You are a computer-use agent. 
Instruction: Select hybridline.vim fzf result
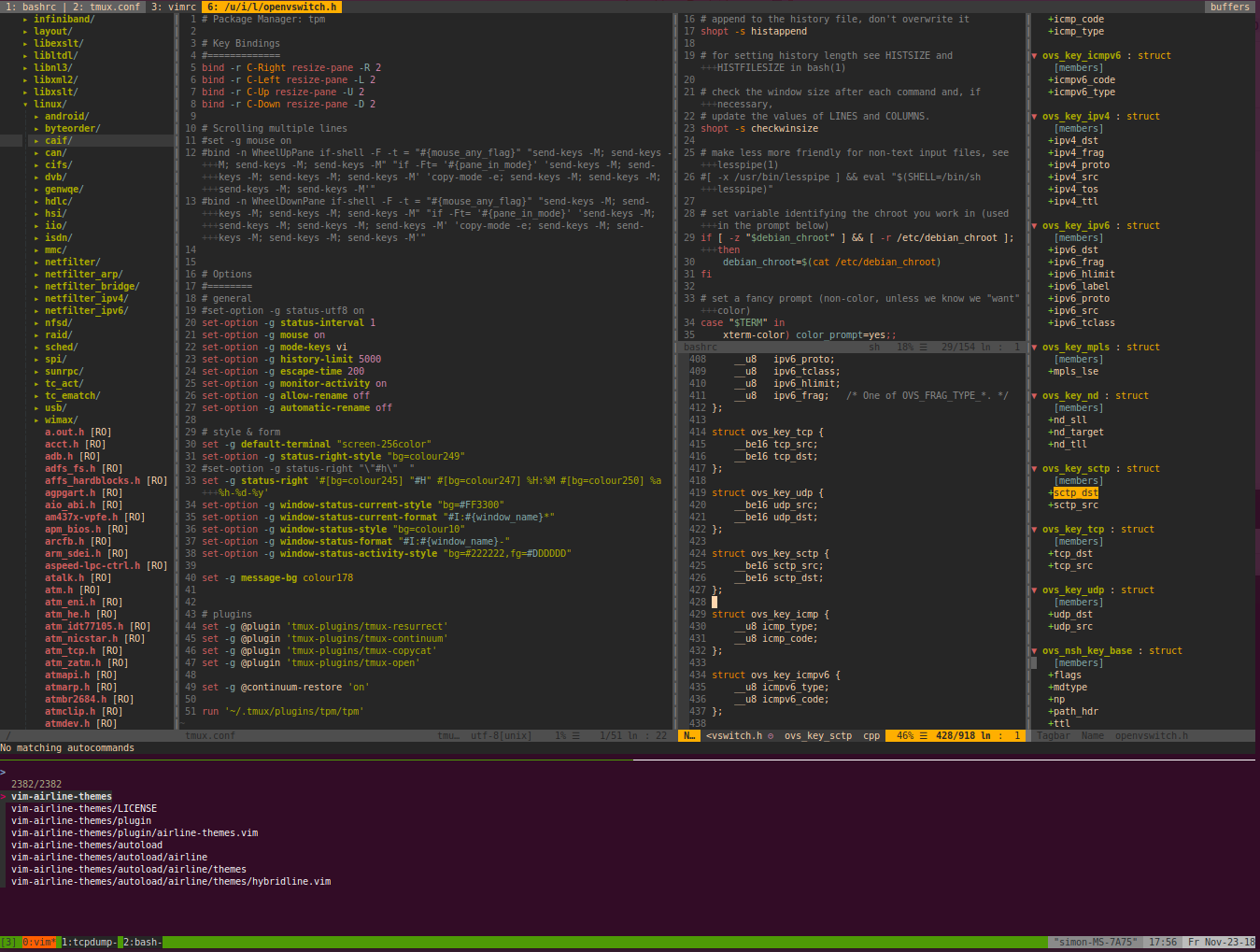pyautogui.click(x=171, y=881)
